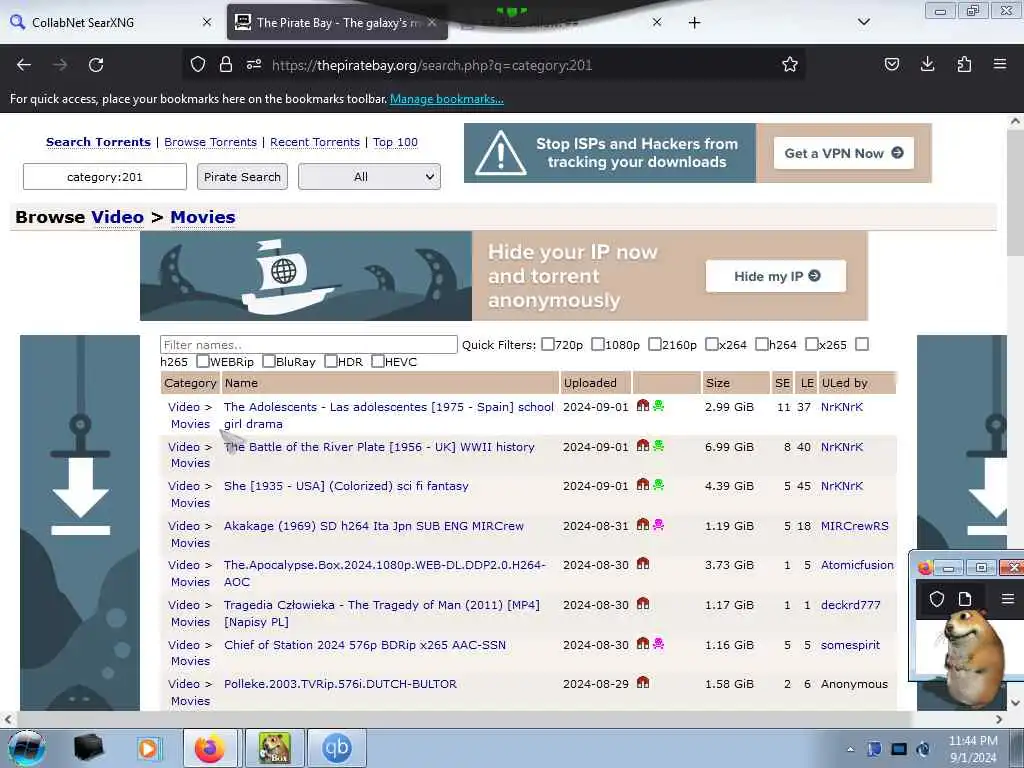The width and height of the screenshot is (1024, 768).
Task: Open the Firefox extensions puzzle icon
Action: [964, 65]
